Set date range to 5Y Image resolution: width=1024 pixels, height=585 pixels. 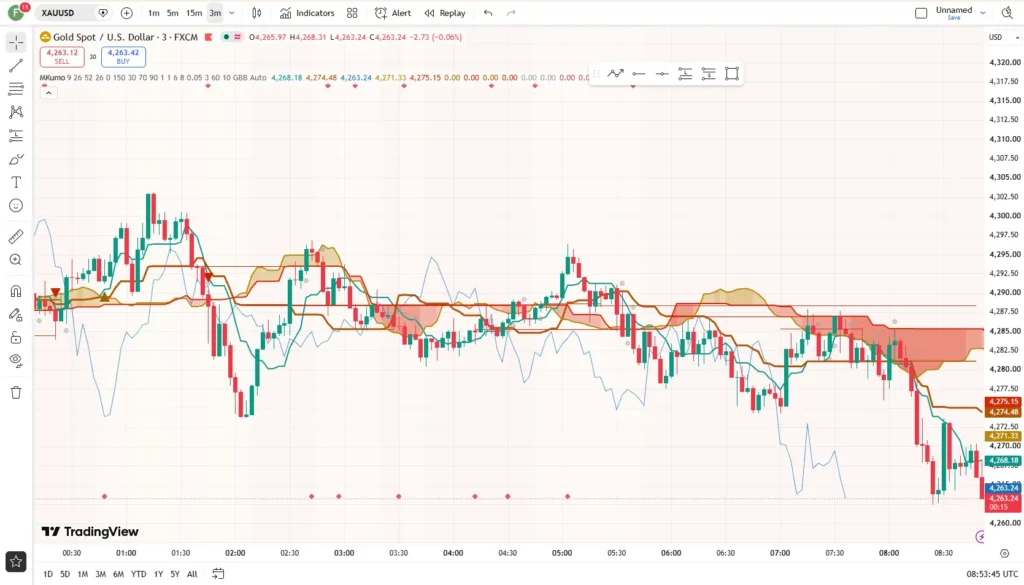(175, 574)
